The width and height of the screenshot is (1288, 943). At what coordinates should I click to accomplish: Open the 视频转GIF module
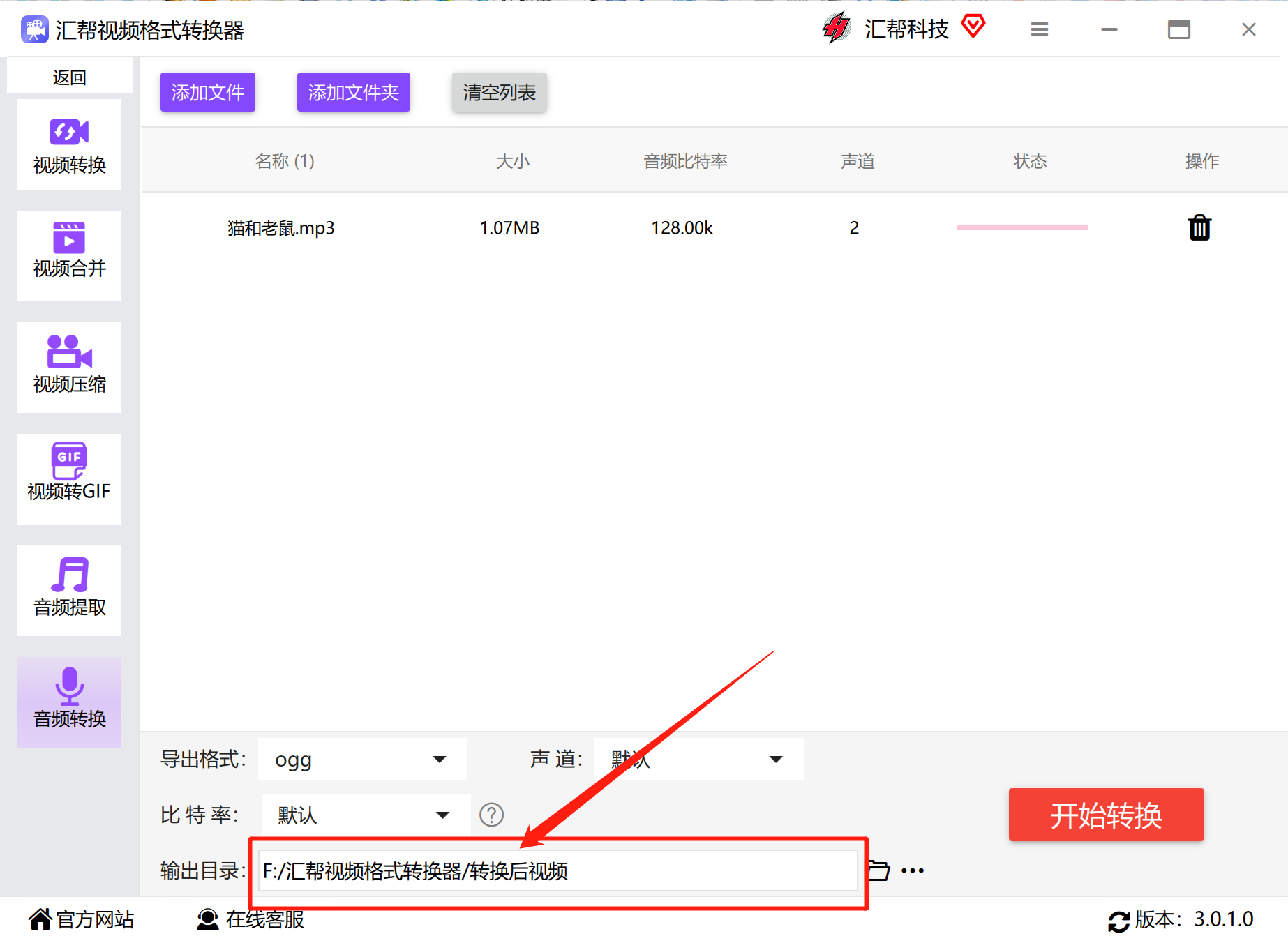coord(69,479)
